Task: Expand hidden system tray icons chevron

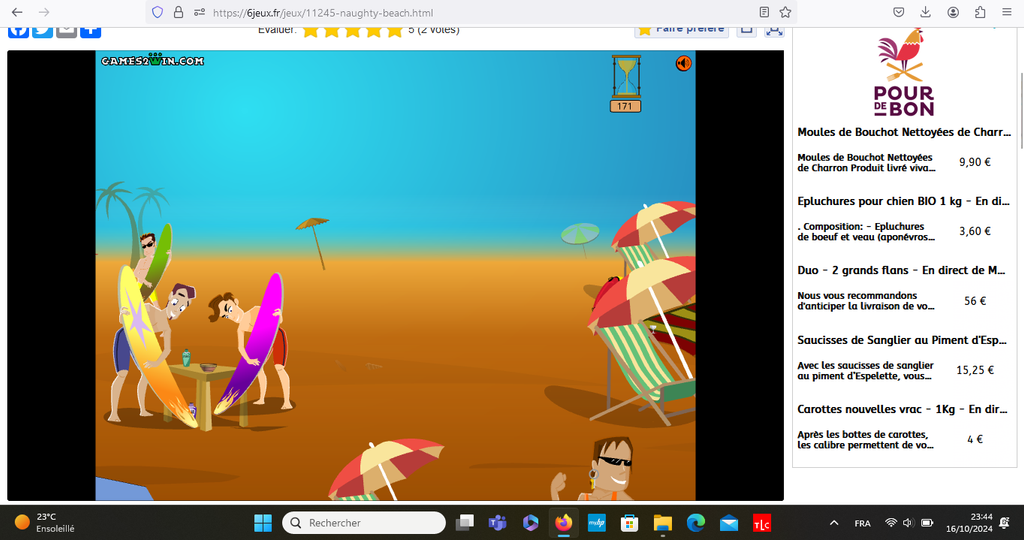Action: point(834,523)
